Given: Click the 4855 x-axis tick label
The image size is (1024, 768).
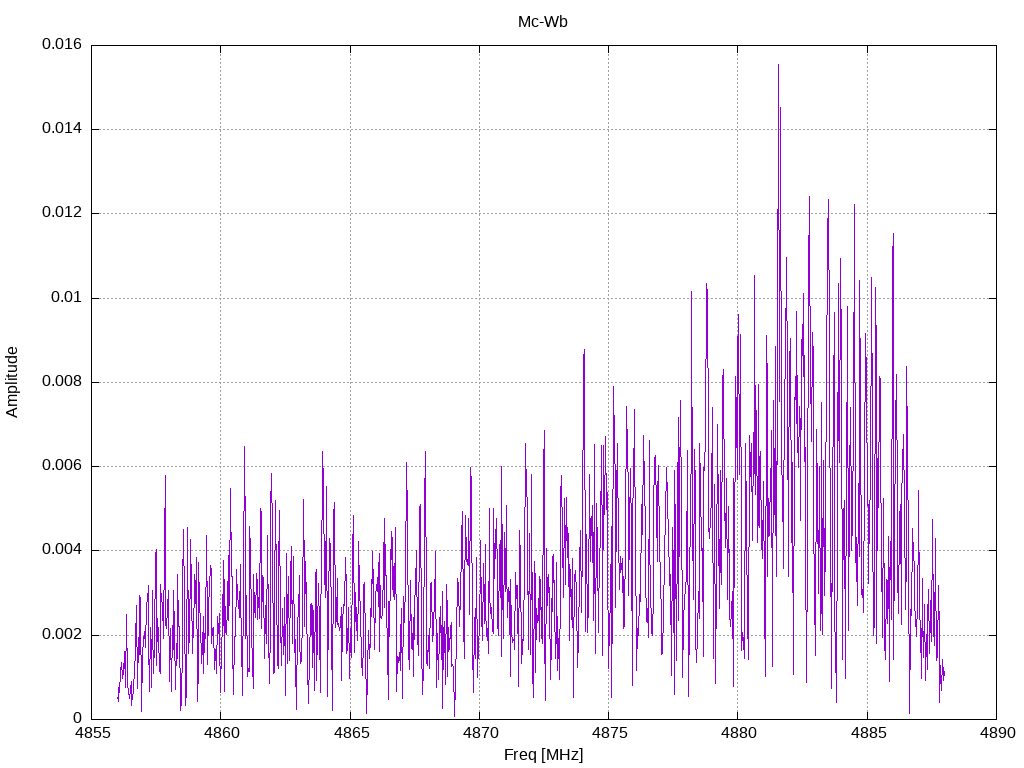Looking at the screenshot, I should (x=91, y=733).
